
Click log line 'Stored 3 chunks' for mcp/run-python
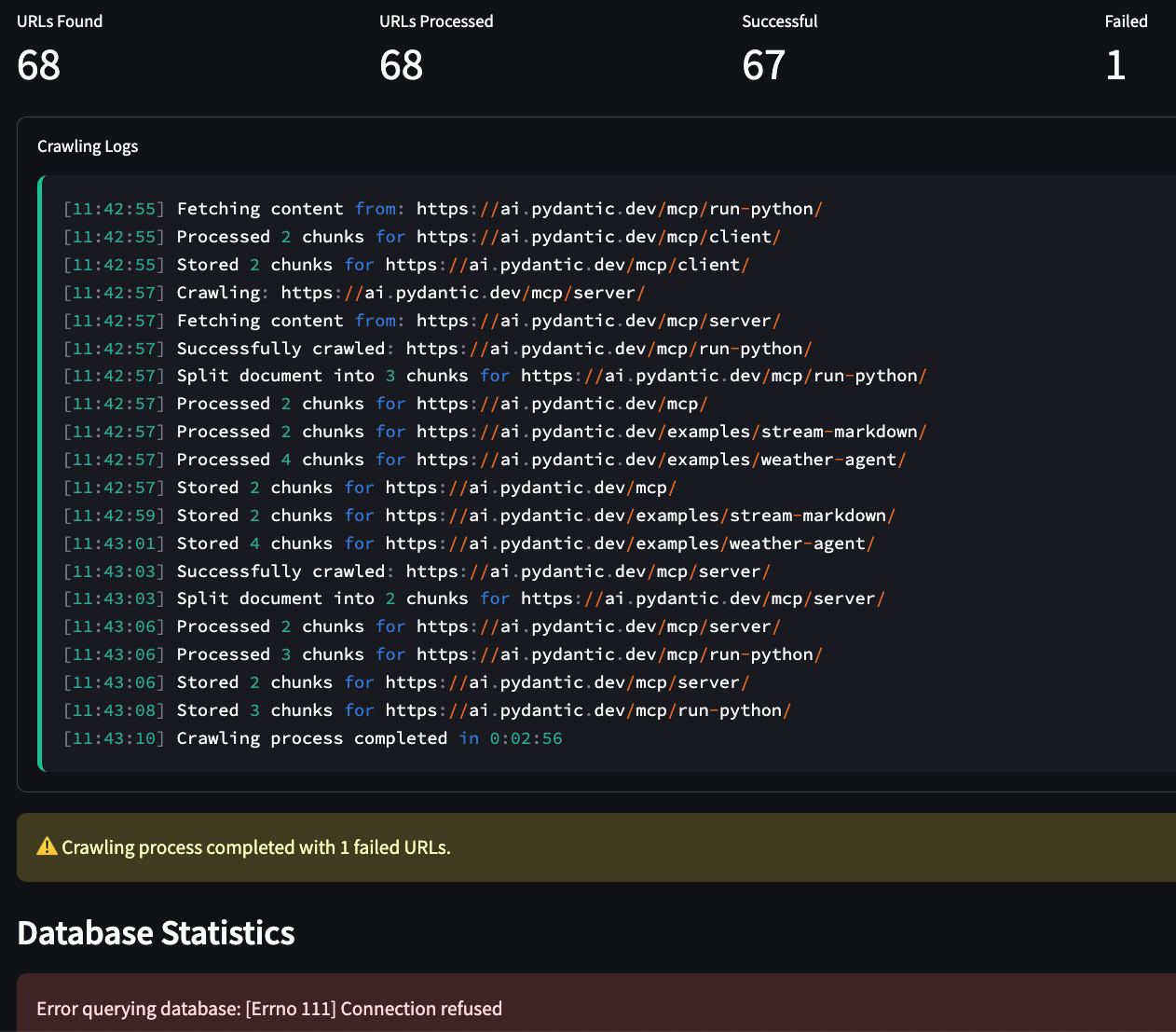coord(428,710)
